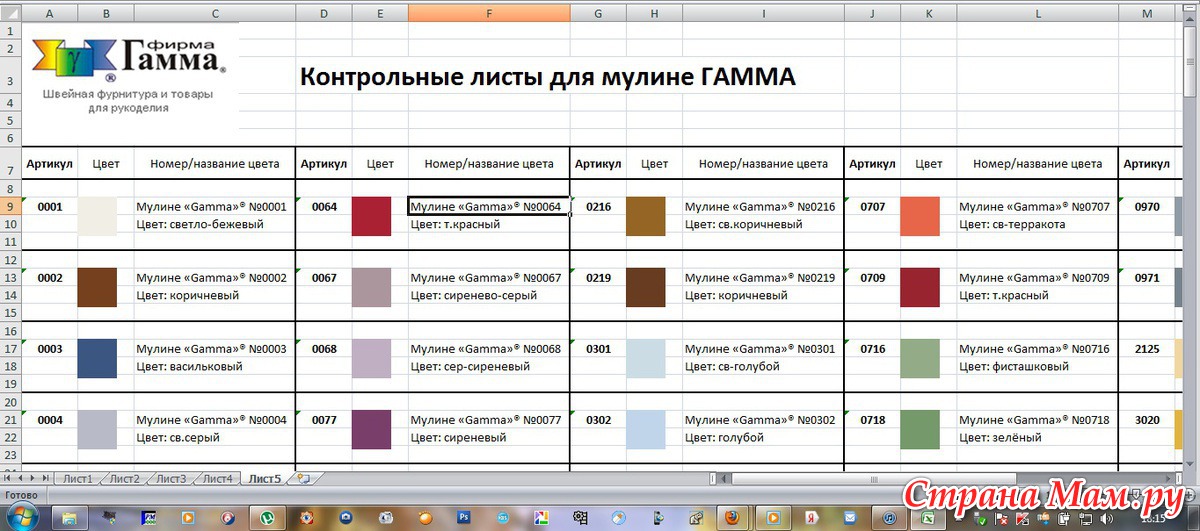Select row 9 header

[x=10, y=206]
